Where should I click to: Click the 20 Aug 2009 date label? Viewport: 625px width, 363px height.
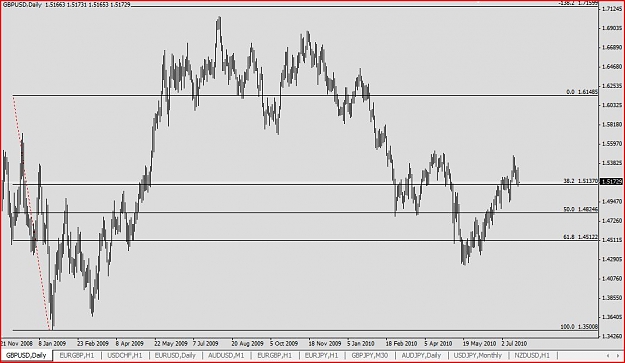click(x=248, y=343)
